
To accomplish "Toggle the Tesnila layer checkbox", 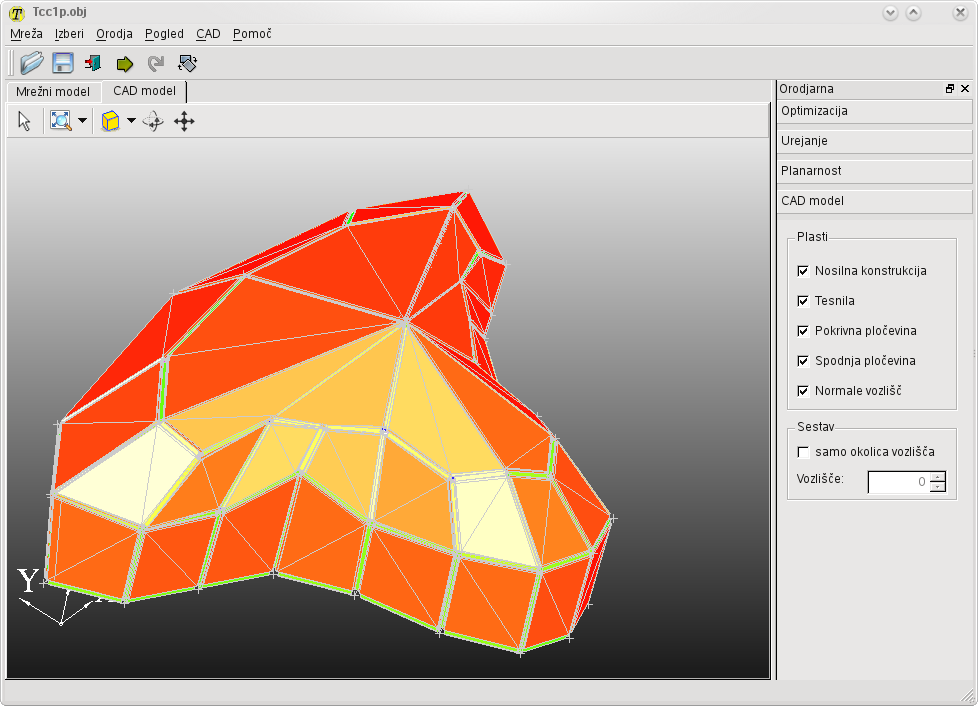I will [x=803, y=301].
